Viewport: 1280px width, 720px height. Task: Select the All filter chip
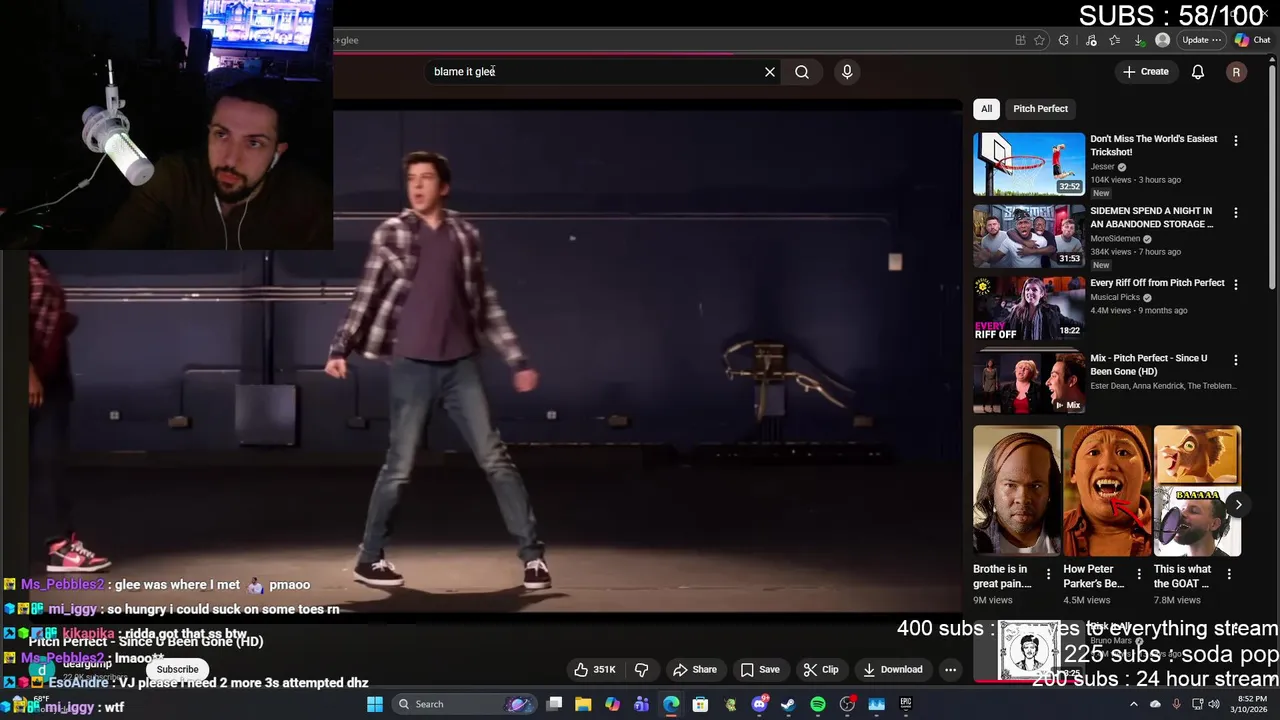[x=987, y=109]
